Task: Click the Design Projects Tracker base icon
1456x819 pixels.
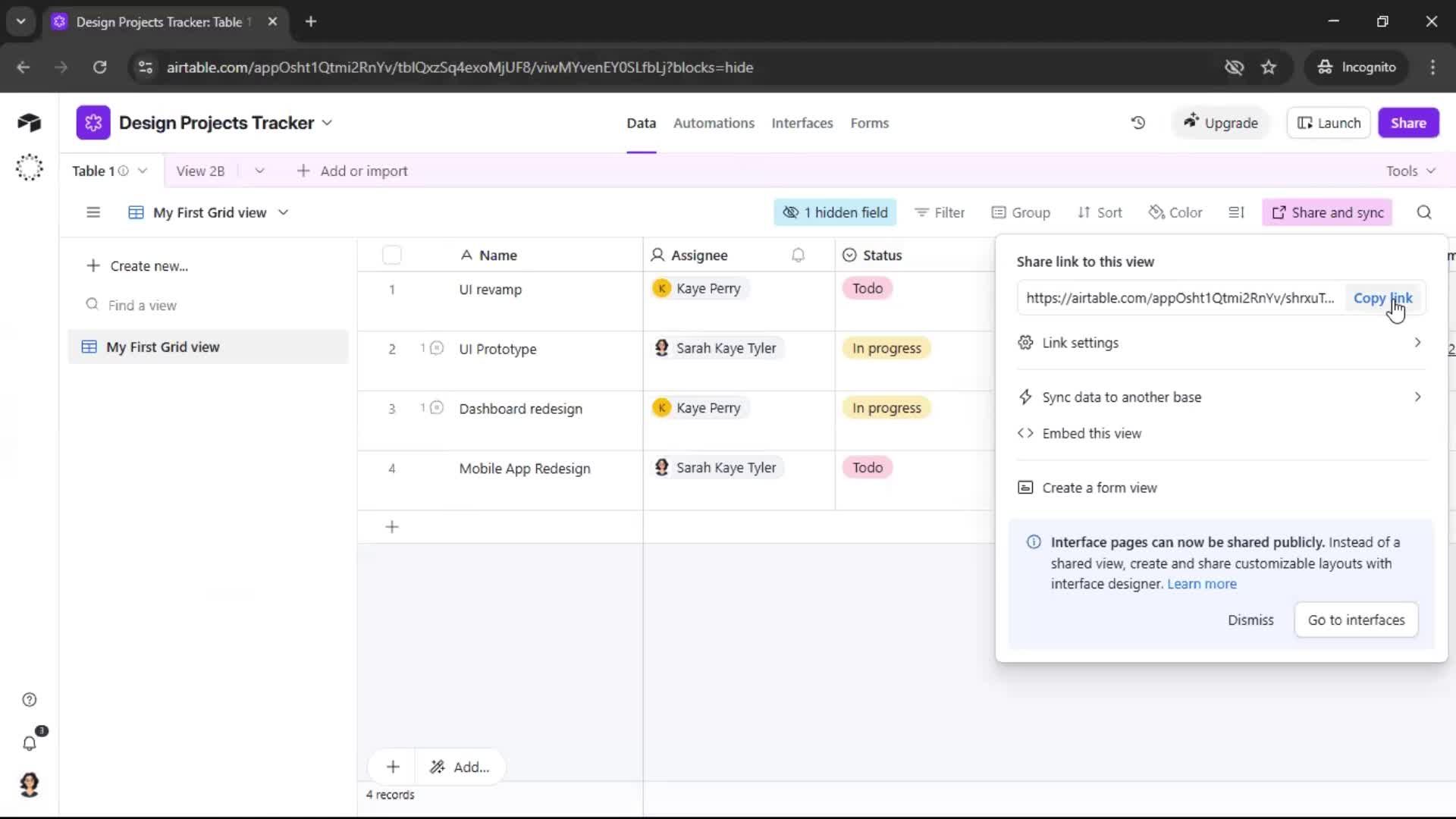Action: pos(93,123)
